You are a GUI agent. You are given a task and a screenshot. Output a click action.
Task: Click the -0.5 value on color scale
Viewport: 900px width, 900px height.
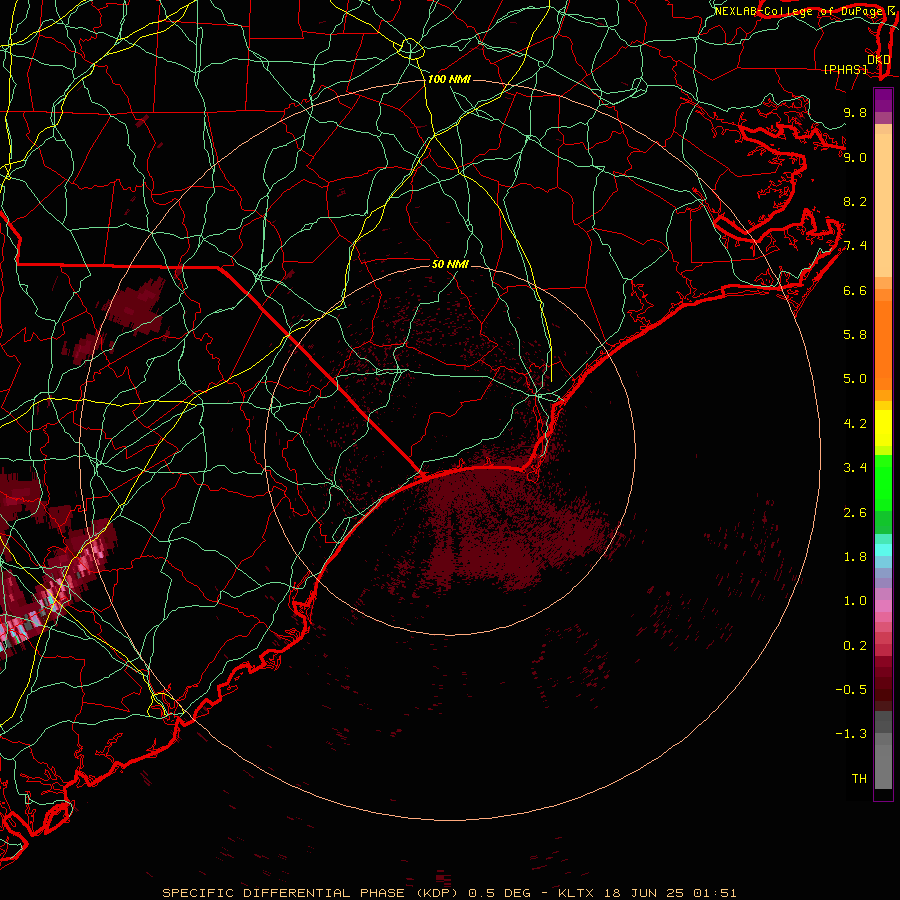pos(851,689)
